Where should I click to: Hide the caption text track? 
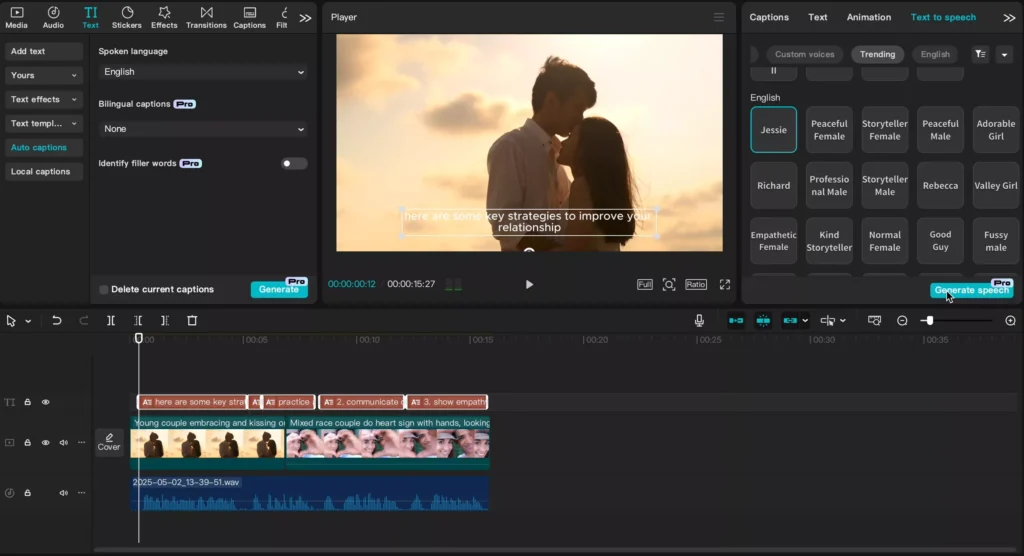46,402
